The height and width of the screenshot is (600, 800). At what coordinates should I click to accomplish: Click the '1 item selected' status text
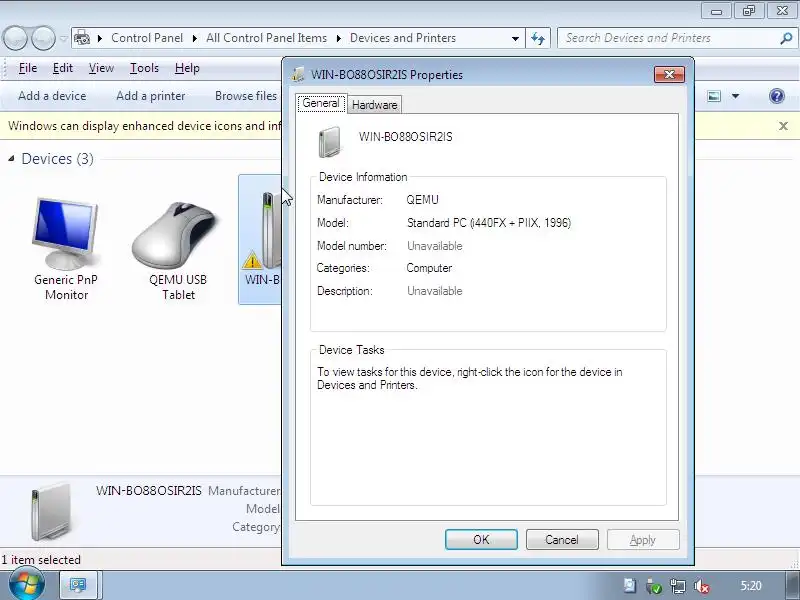pos(41,560)
